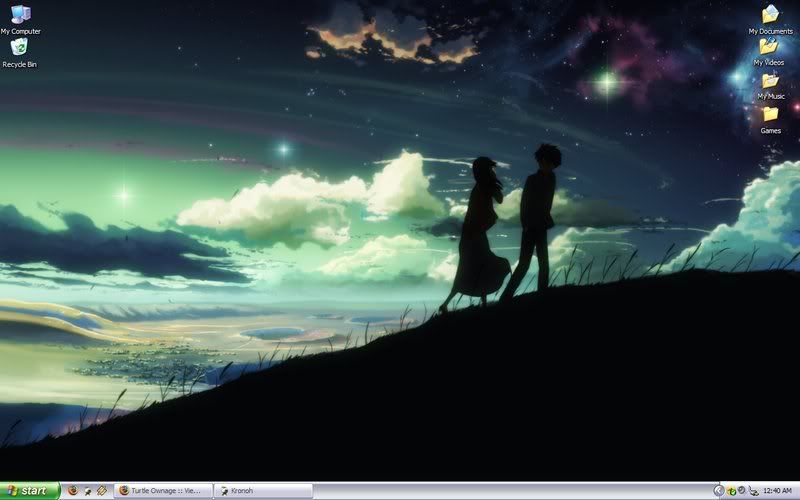Image resolution: width=800 pixels, height=500 pixels.
Task: Select the Recycle Bin icon
Action: click(19, 48)
